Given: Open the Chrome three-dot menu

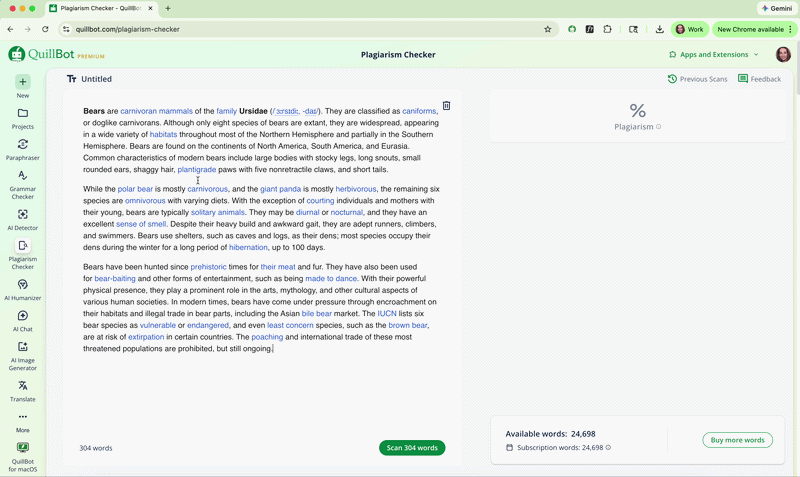Looking at the screenshot, I should click(x=790, y=29).
